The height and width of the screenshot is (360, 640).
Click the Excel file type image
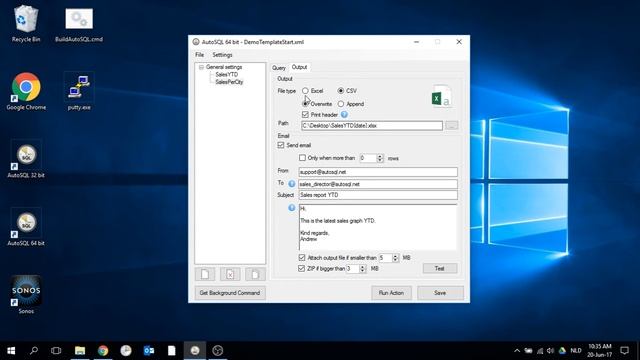coord(441,96)
